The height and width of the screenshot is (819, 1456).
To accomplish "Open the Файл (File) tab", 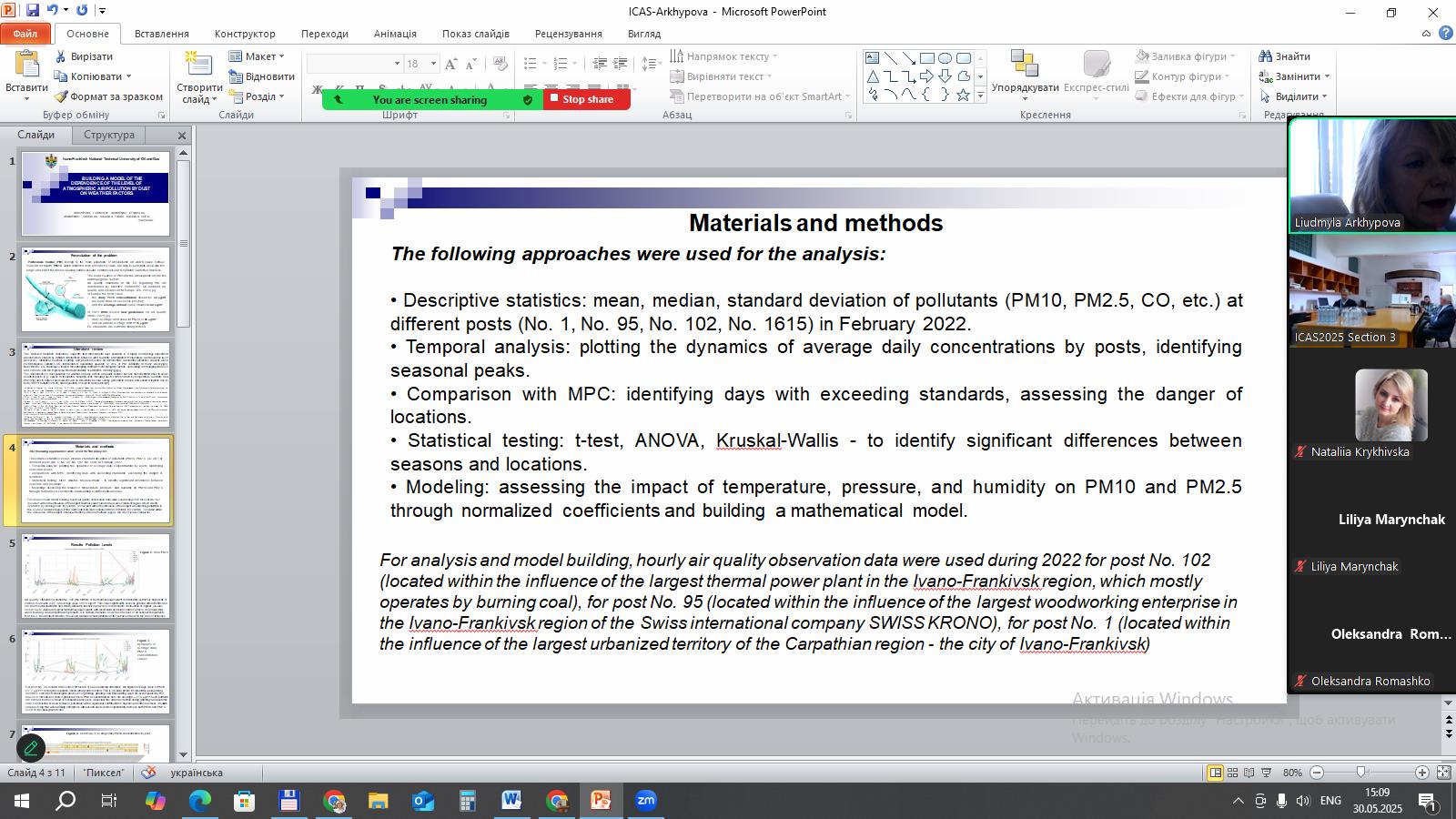I will 25,34.
